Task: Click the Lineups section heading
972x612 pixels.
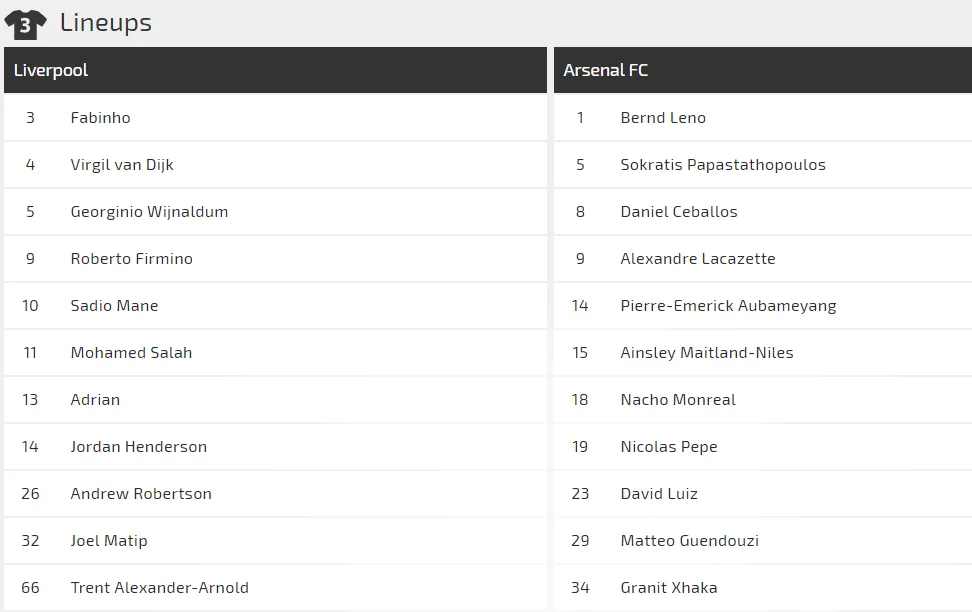Action: (x=106, y=23)
